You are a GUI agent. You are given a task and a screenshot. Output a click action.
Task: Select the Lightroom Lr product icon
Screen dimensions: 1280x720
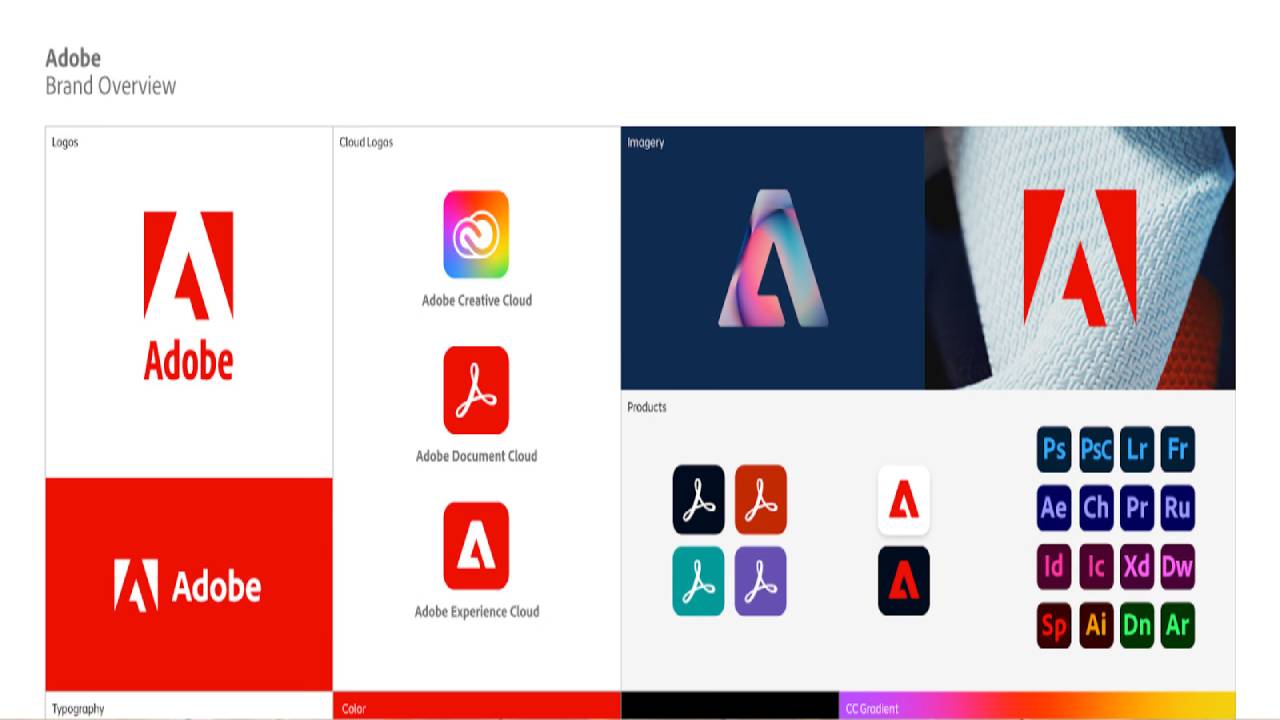1137,449
